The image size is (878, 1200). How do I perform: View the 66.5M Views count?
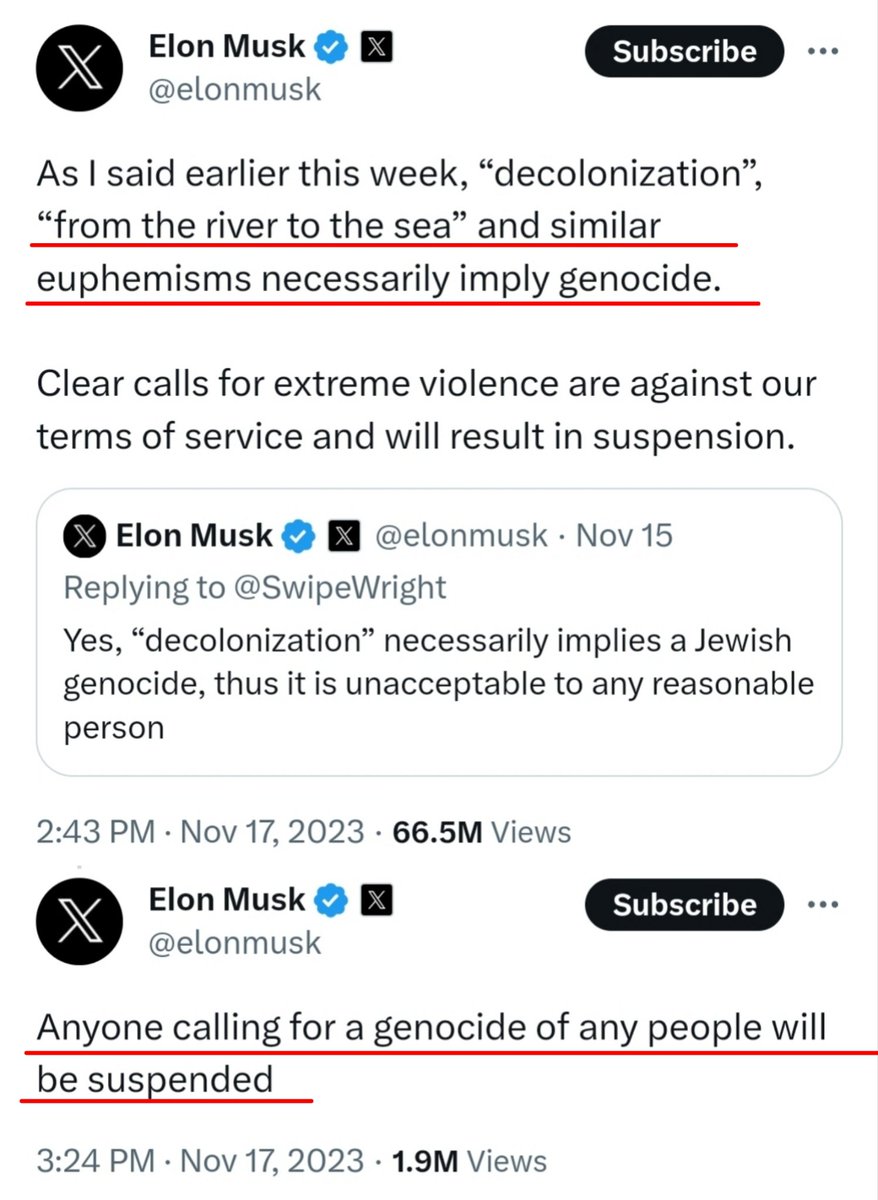click(x=483, y=832)
